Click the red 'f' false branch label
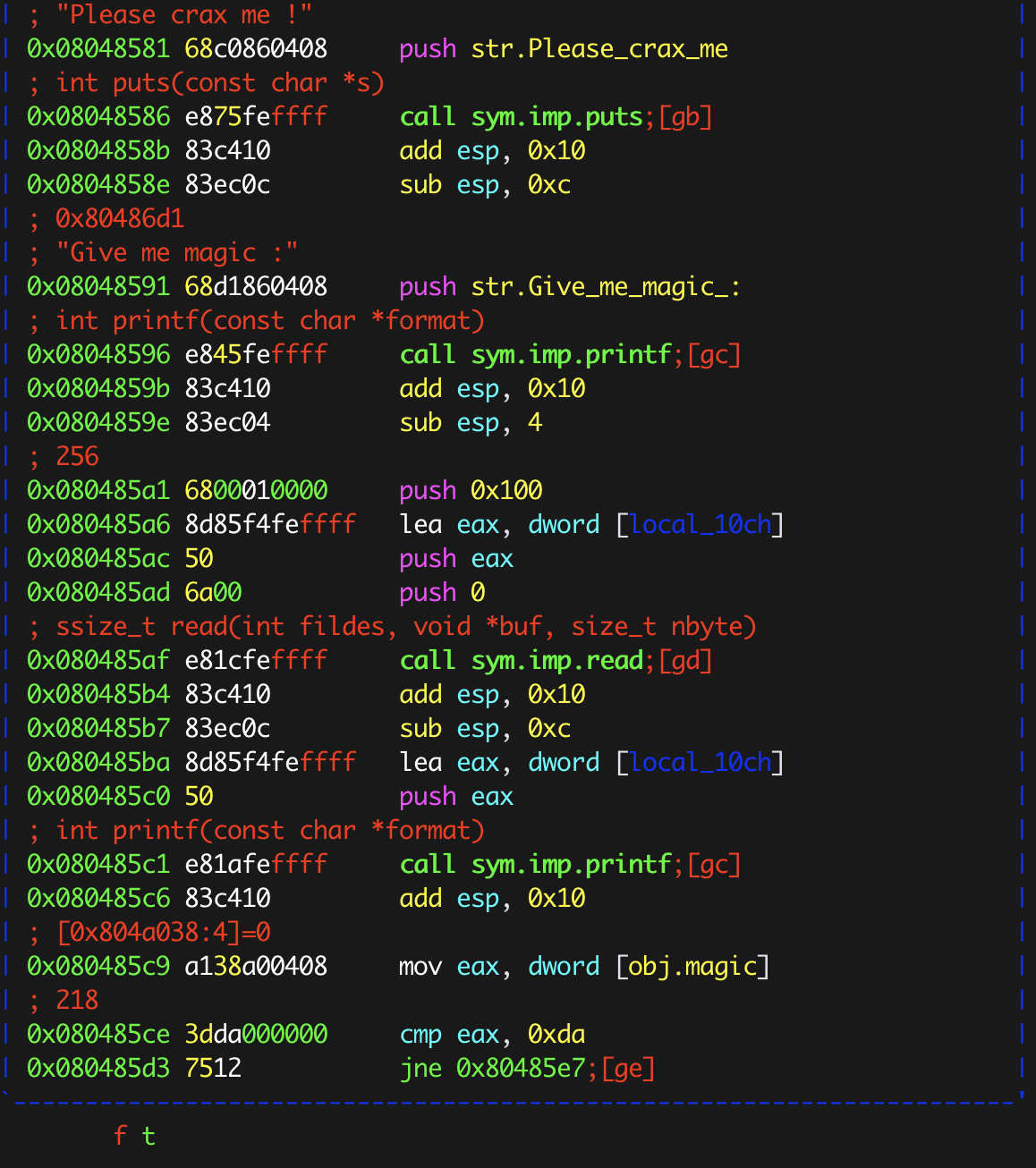This screenshot has height=1168, width=1036. click(120, 1136)
